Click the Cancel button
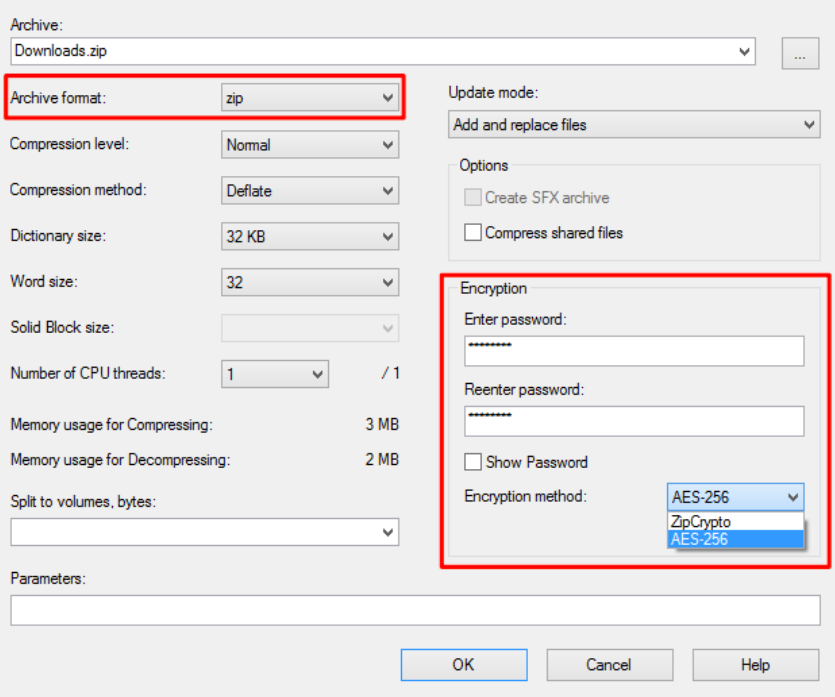This screenshot has height=697, width=835. point(608,665)
